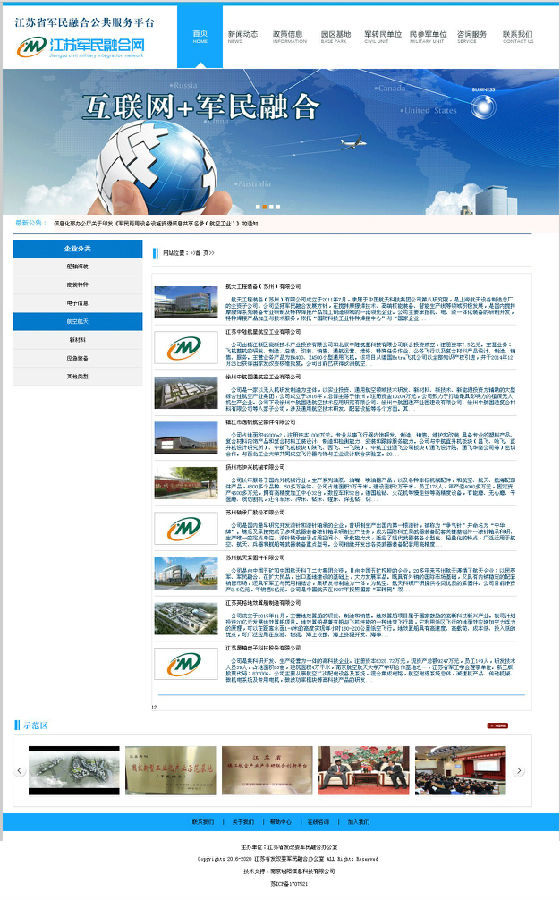Click logo thumbnail of the last company
Screen dimensions: 560x900
186,664
